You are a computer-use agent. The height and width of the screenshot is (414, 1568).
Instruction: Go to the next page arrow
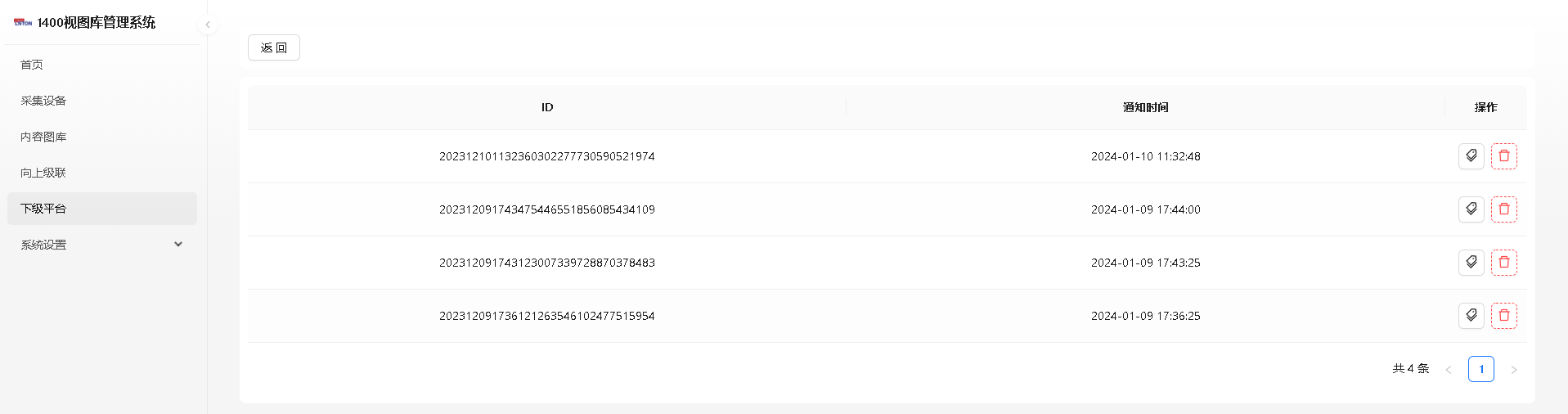point(1513,370)
